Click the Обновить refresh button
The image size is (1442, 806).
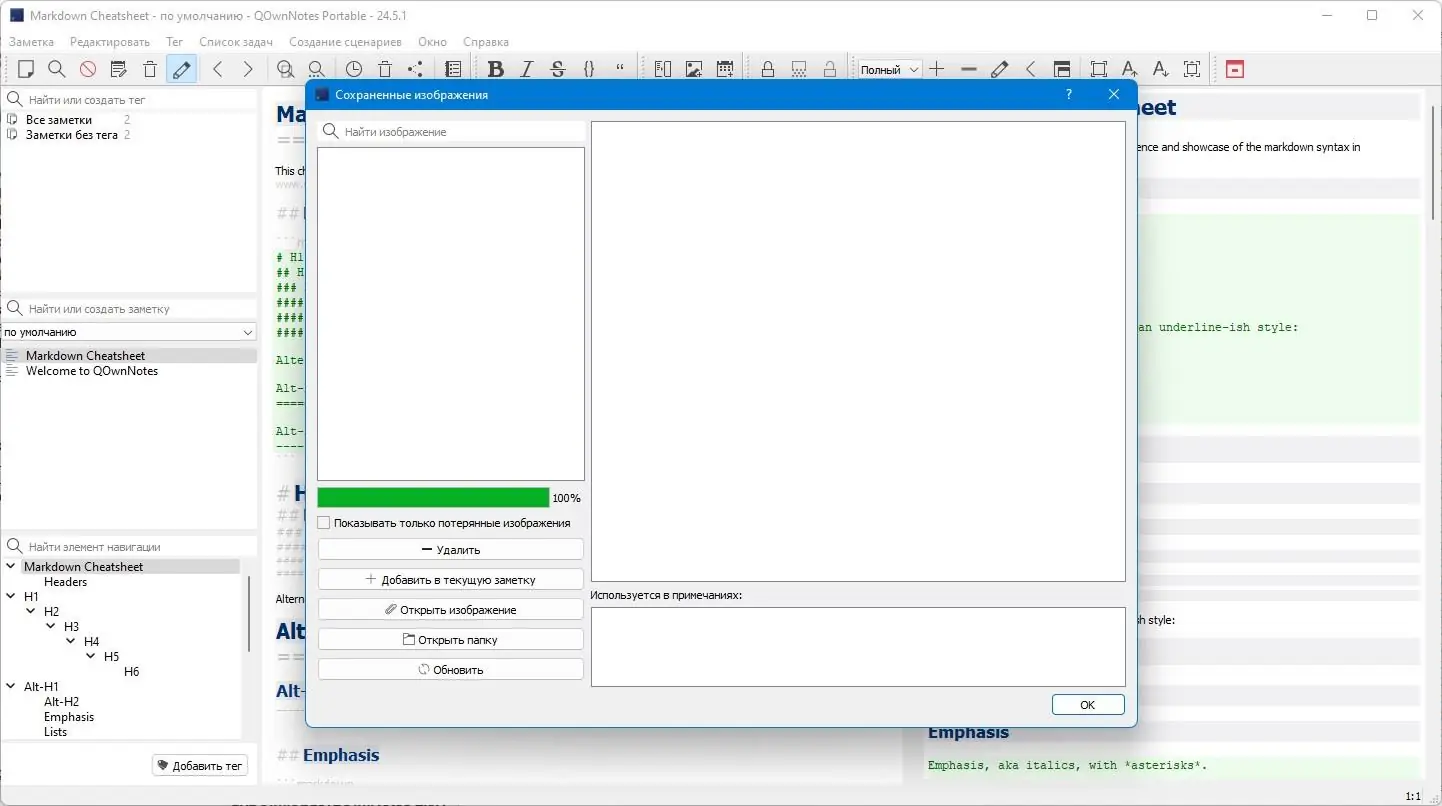coord(451,669)
